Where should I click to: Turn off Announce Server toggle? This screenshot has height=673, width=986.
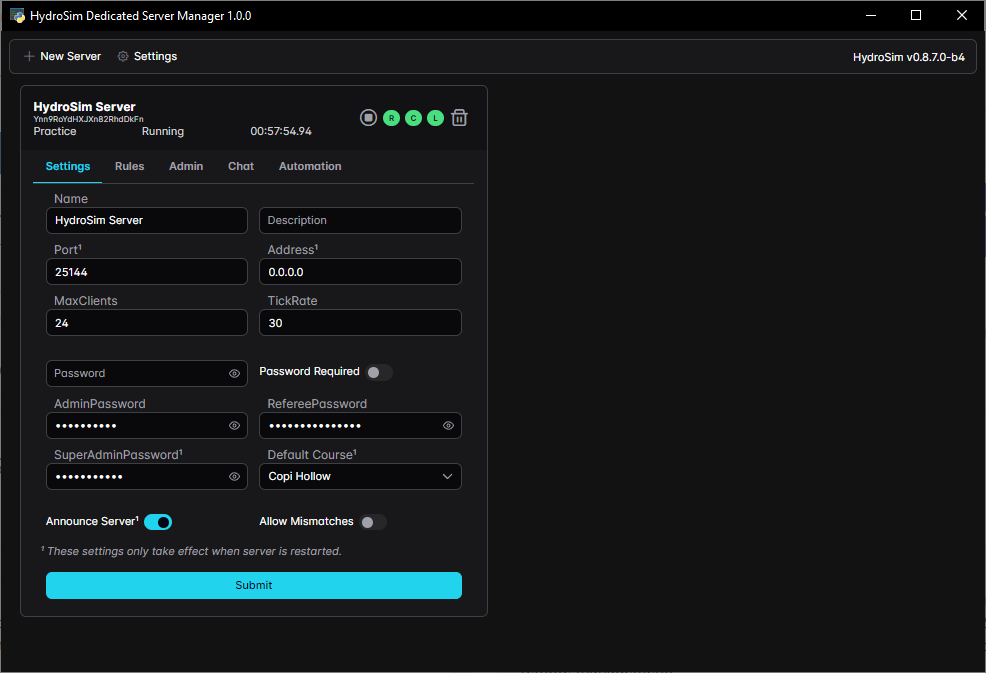click(158, 522)
